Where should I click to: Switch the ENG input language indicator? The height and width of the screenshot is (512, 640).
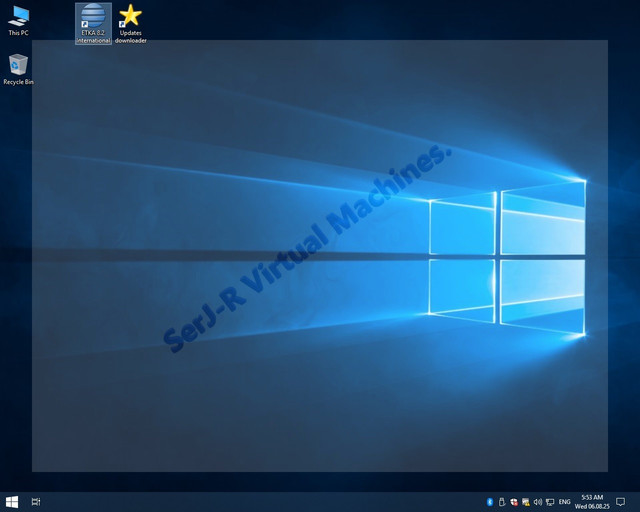pos(564,502)
